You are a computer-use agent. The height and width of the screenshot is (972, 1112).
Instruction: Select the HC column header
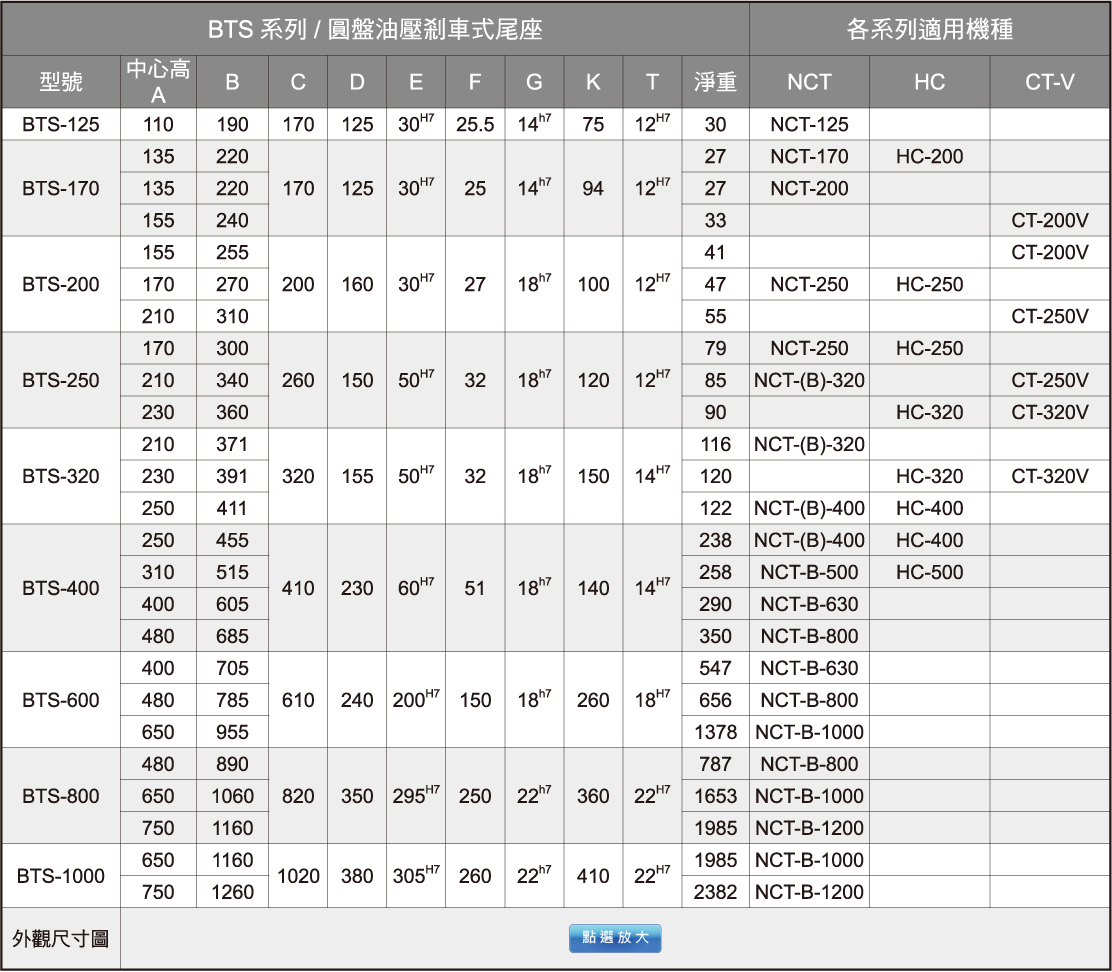click(929, 82)
